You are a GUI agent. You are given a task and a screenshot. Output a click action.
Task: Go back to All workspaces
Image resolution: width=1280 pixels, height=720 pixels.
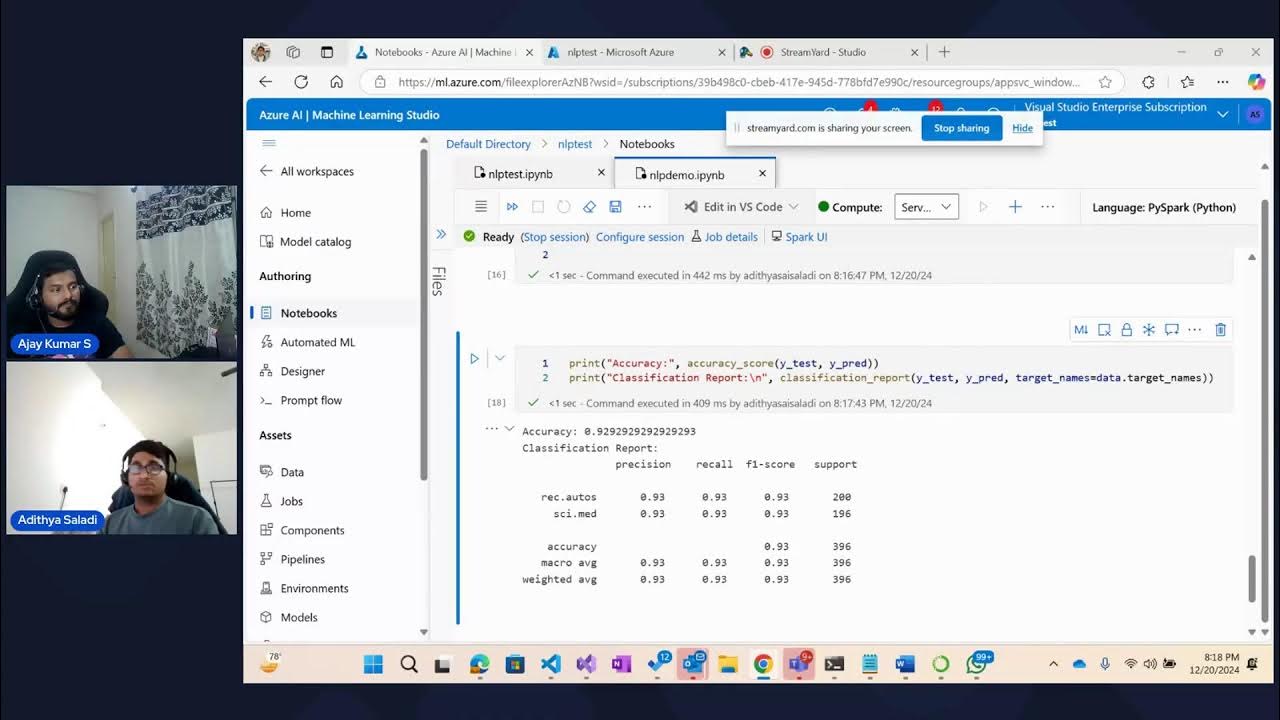coord(307,171)
